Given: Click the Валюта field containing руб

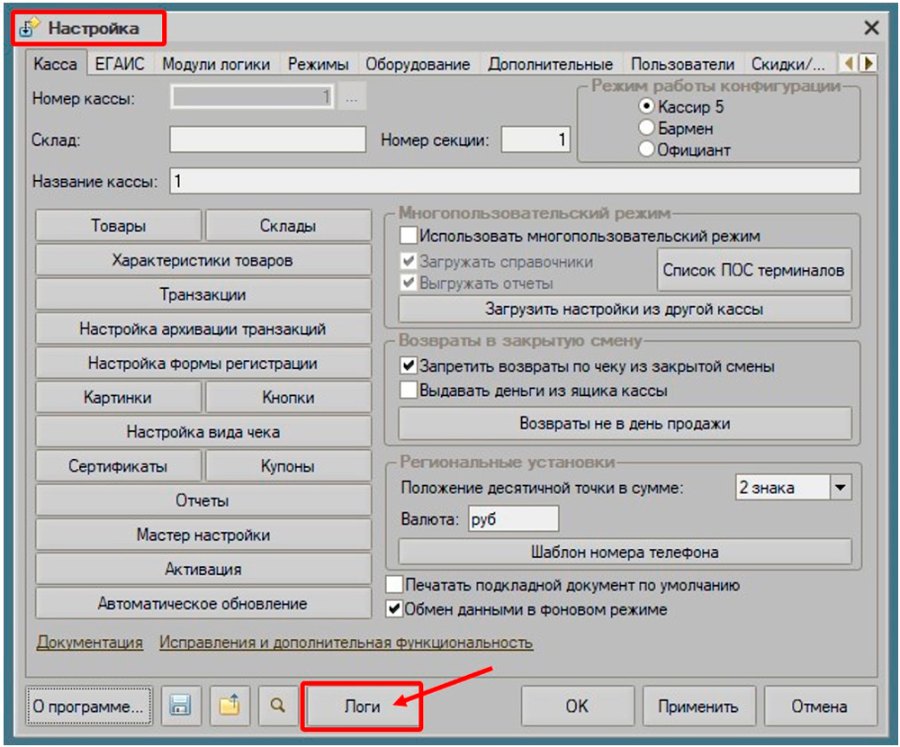Looking at the screenshot, I should click(x=513, y=519).
